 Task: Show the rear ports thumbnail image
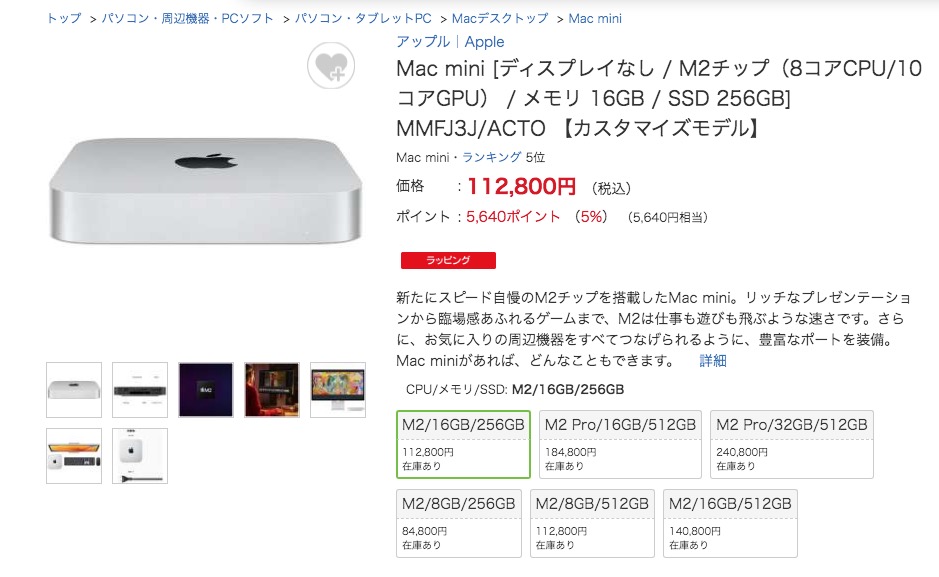pyautogui.click(x=140, y=390)
